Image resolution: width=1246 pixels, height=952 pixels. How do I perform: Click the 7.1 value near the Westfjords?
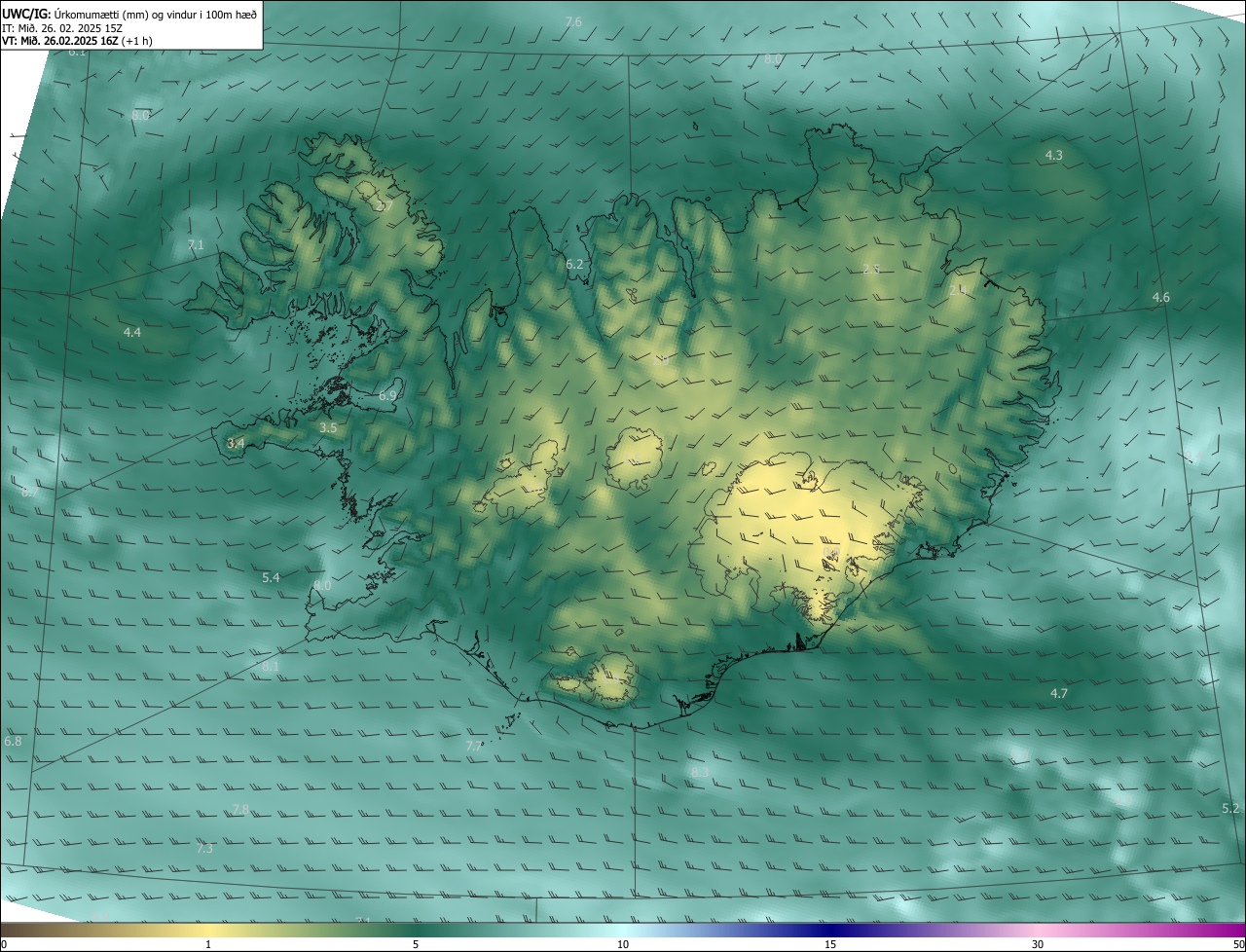[196, 245]
